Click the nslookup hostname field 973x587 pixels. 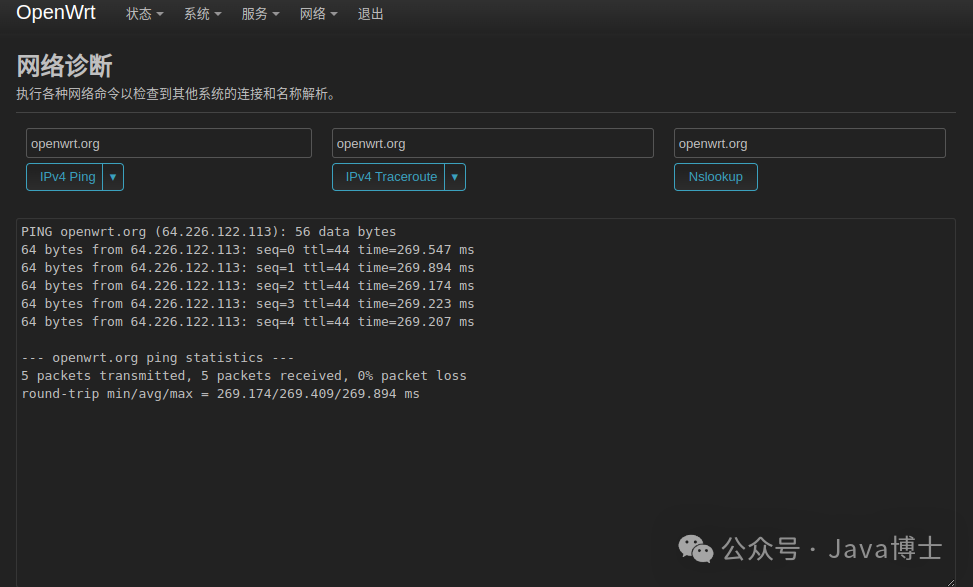pyautogui.click(x=809, y=142)
